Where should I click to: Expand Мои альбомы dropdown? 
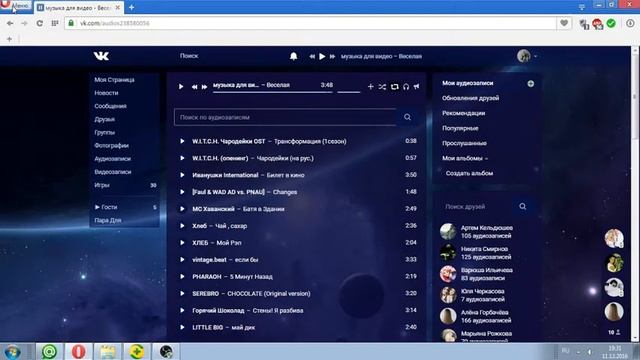(465, 158)
